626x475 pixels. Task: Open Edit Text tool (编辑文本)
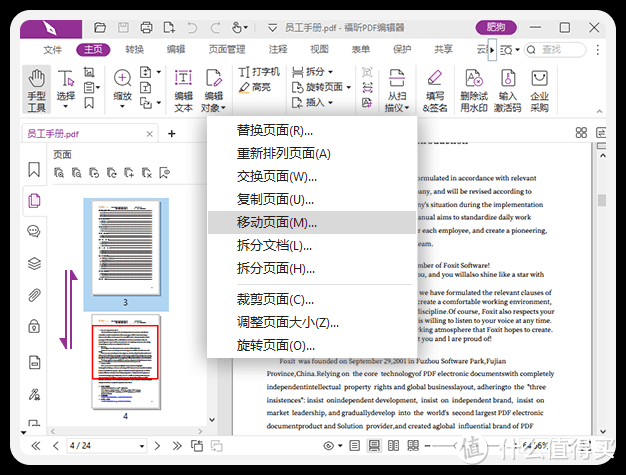[x=183, y=90]
